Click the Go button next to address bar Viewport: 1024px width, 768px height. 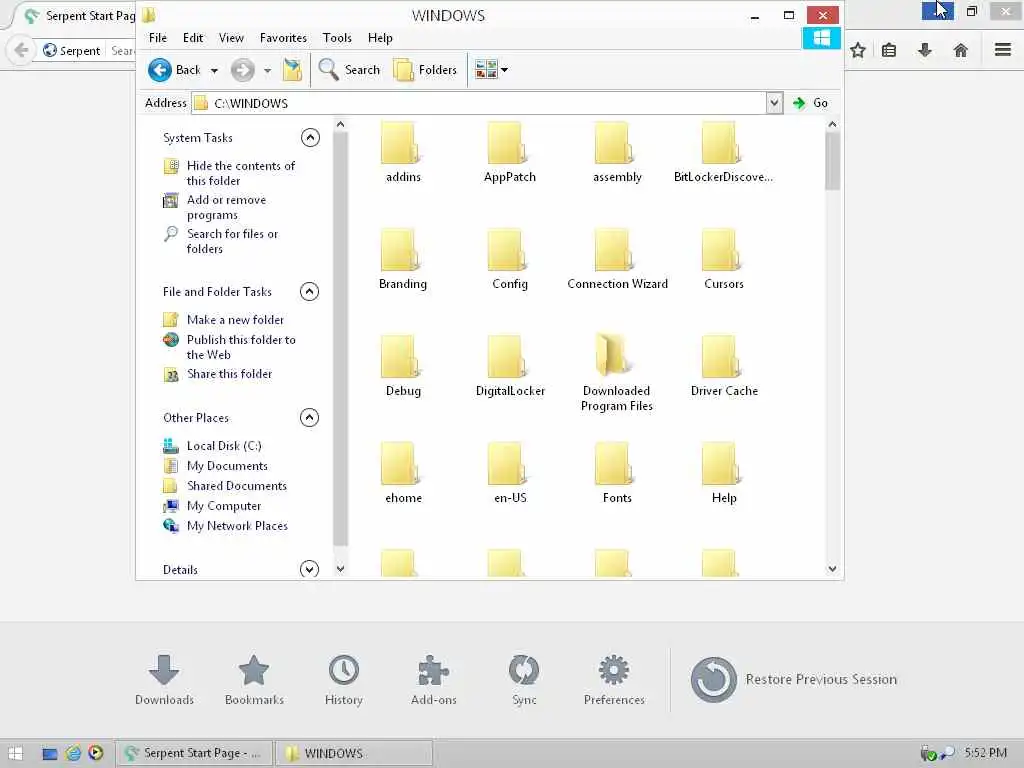click(810, 103)
